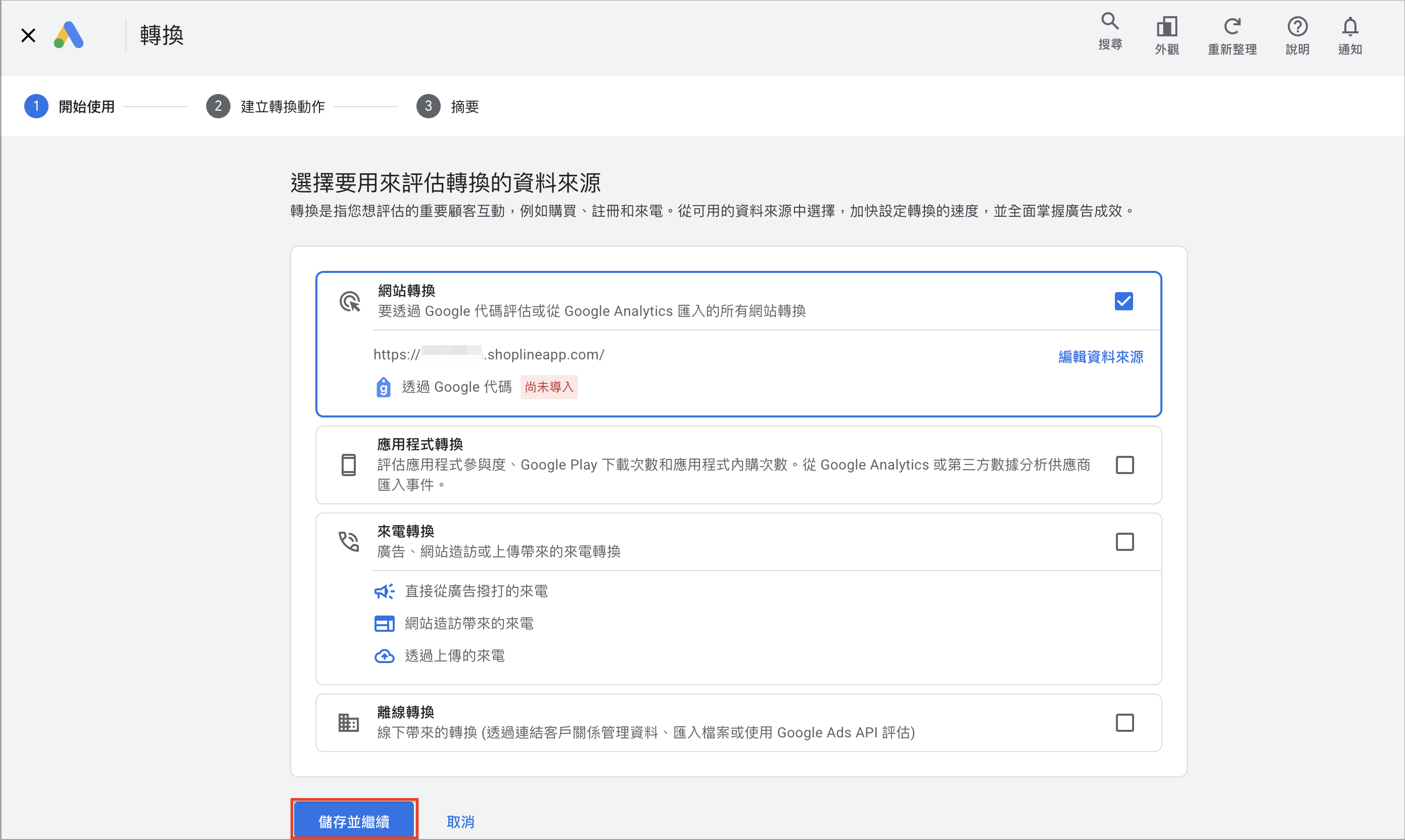
Task: Click the web page icon for site calls
Action: pos(384,624)
